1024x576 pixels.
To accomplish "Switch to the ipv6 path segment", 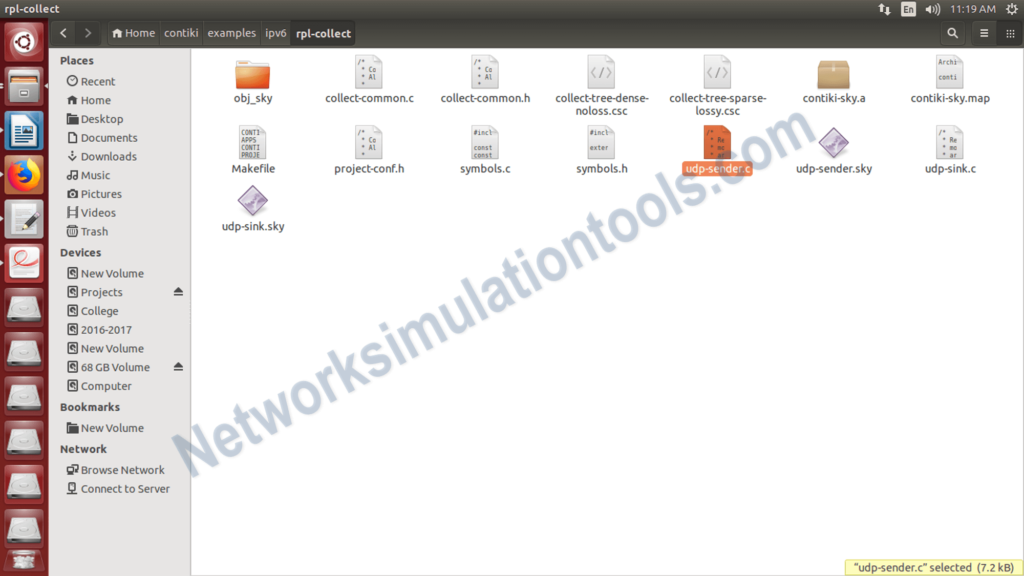I will point(276,32).
